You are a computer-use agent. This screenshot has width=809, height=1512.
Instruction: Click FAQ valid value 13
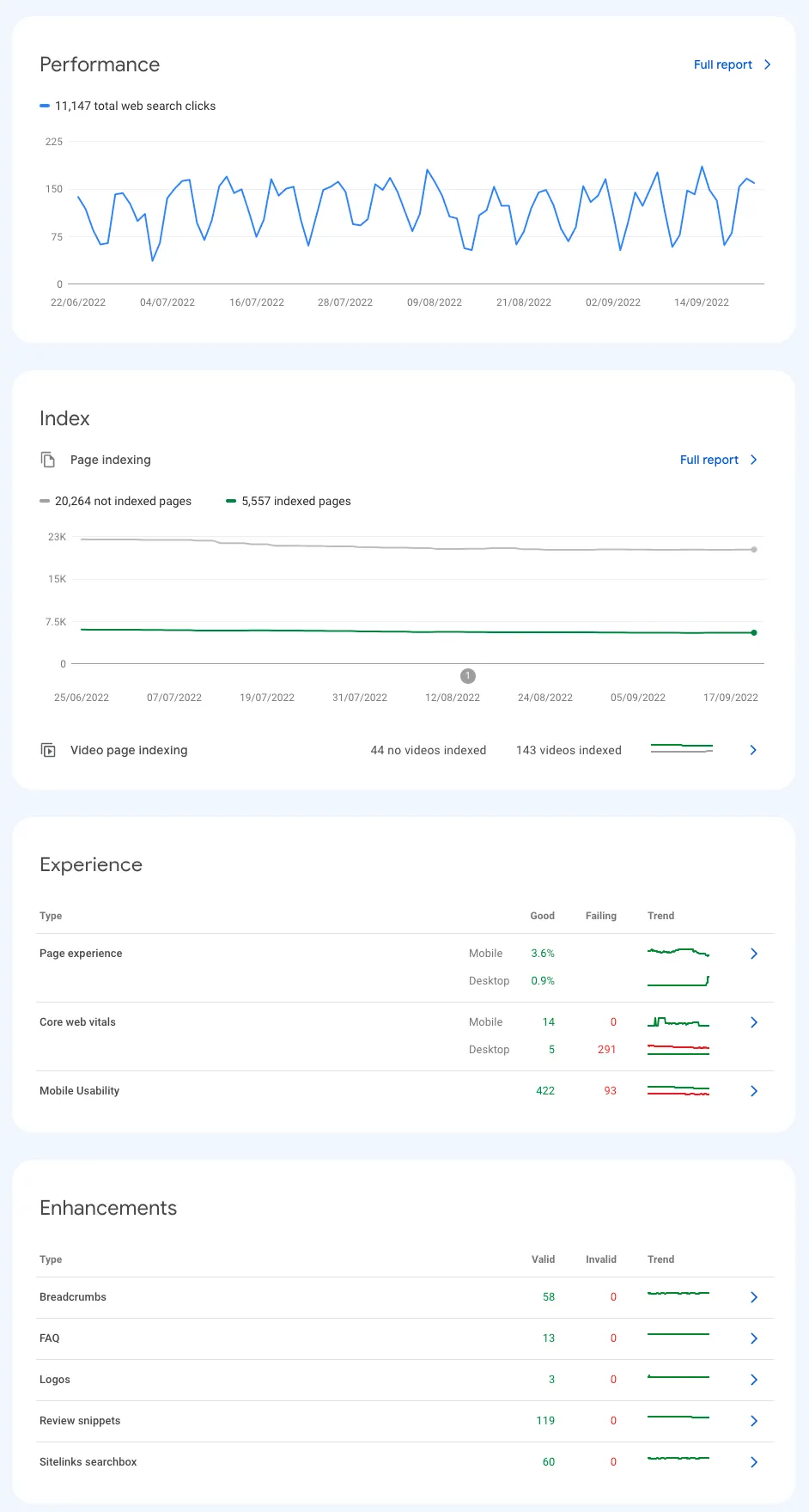pyautogui.click(x=549, y=1338)
